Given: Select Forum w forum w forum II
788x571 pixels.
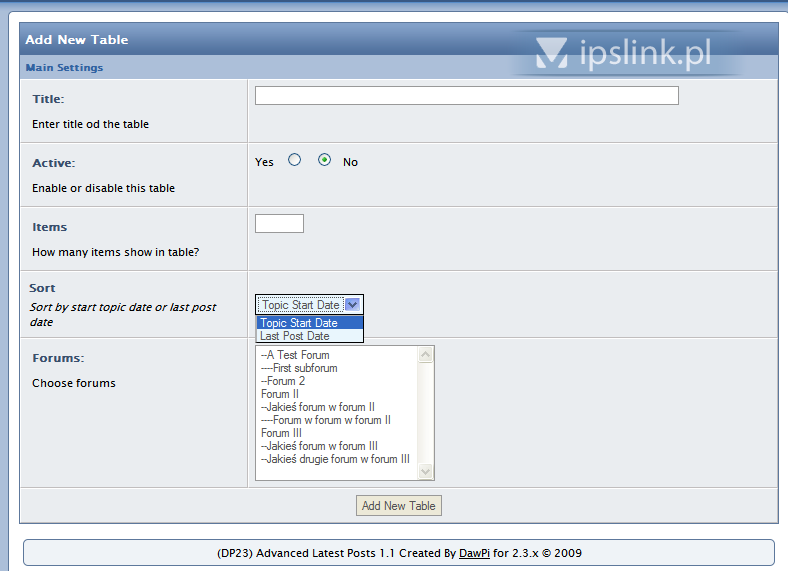Looking at the screenshot, I should tap(326, 420).
